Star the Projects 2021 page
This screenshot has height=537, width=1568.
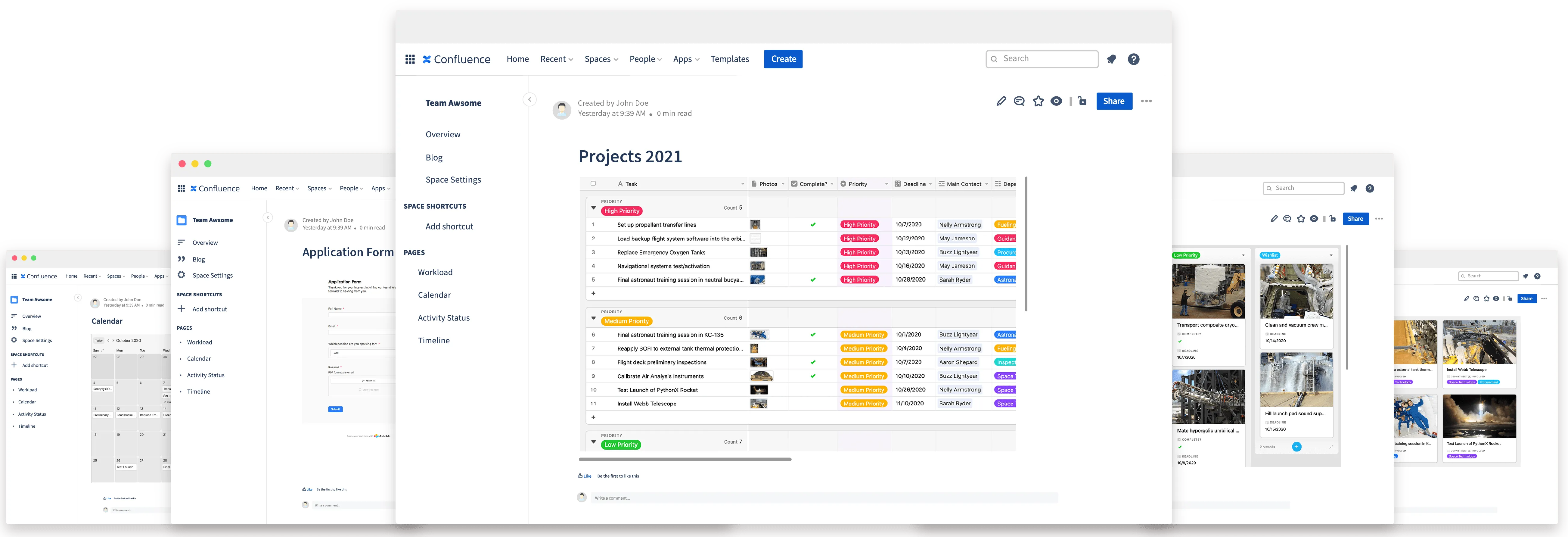click(1038, 101)
